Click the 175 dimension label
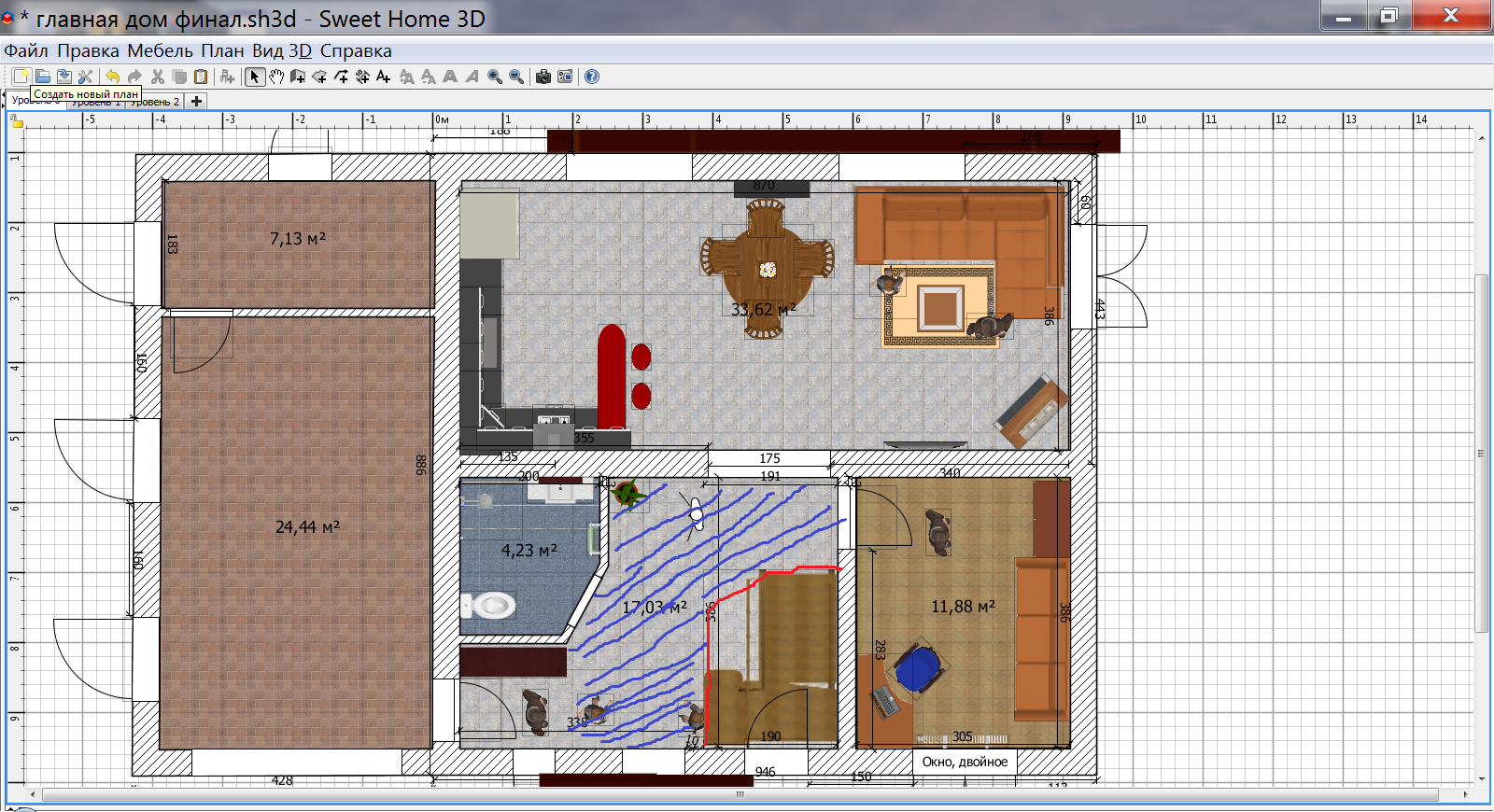Image resolution: width=1494 pixels, height=812 pixels. [x=769, y=458]
